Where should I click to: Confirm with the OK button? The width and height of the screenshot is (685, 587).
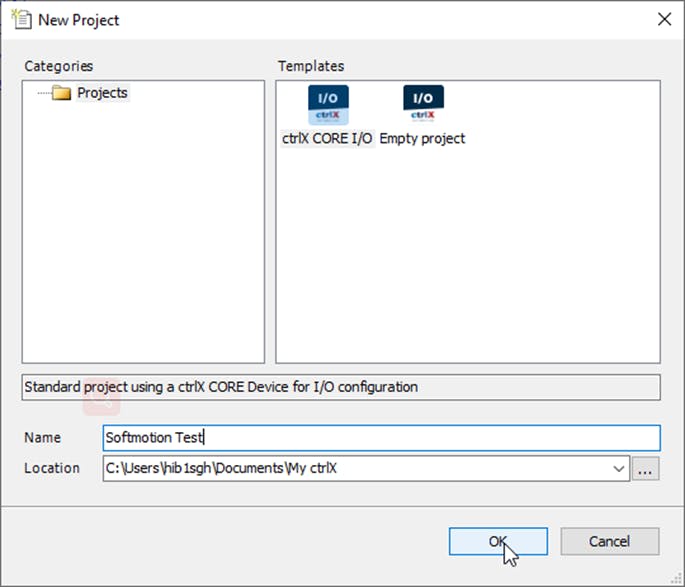click(498, 542)
